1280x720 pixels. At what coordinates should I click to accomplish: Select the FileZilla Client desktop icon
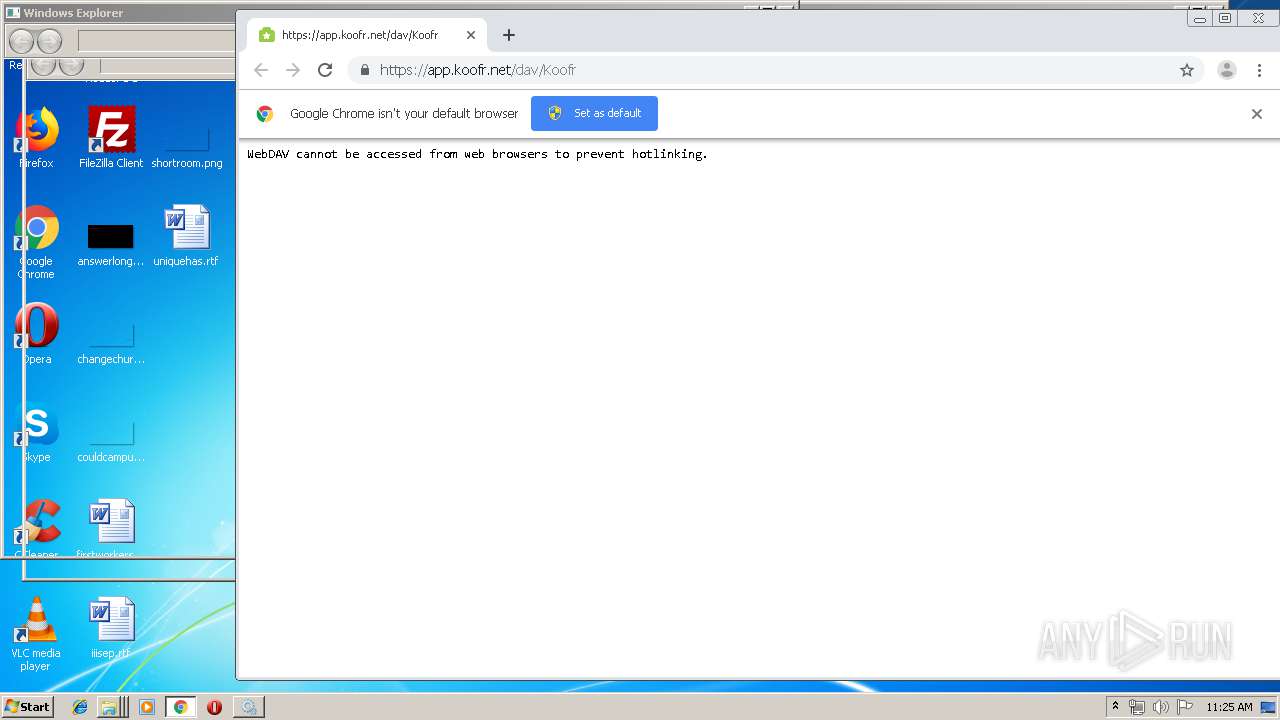point(111,138)
